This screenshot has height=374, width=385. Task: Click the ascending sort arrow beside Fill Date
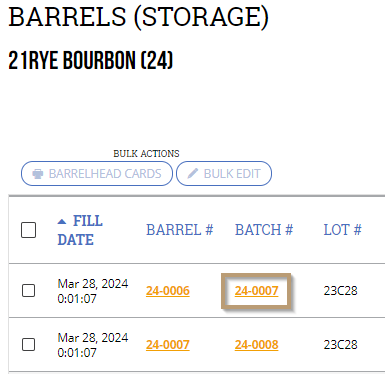coord(62,221)
